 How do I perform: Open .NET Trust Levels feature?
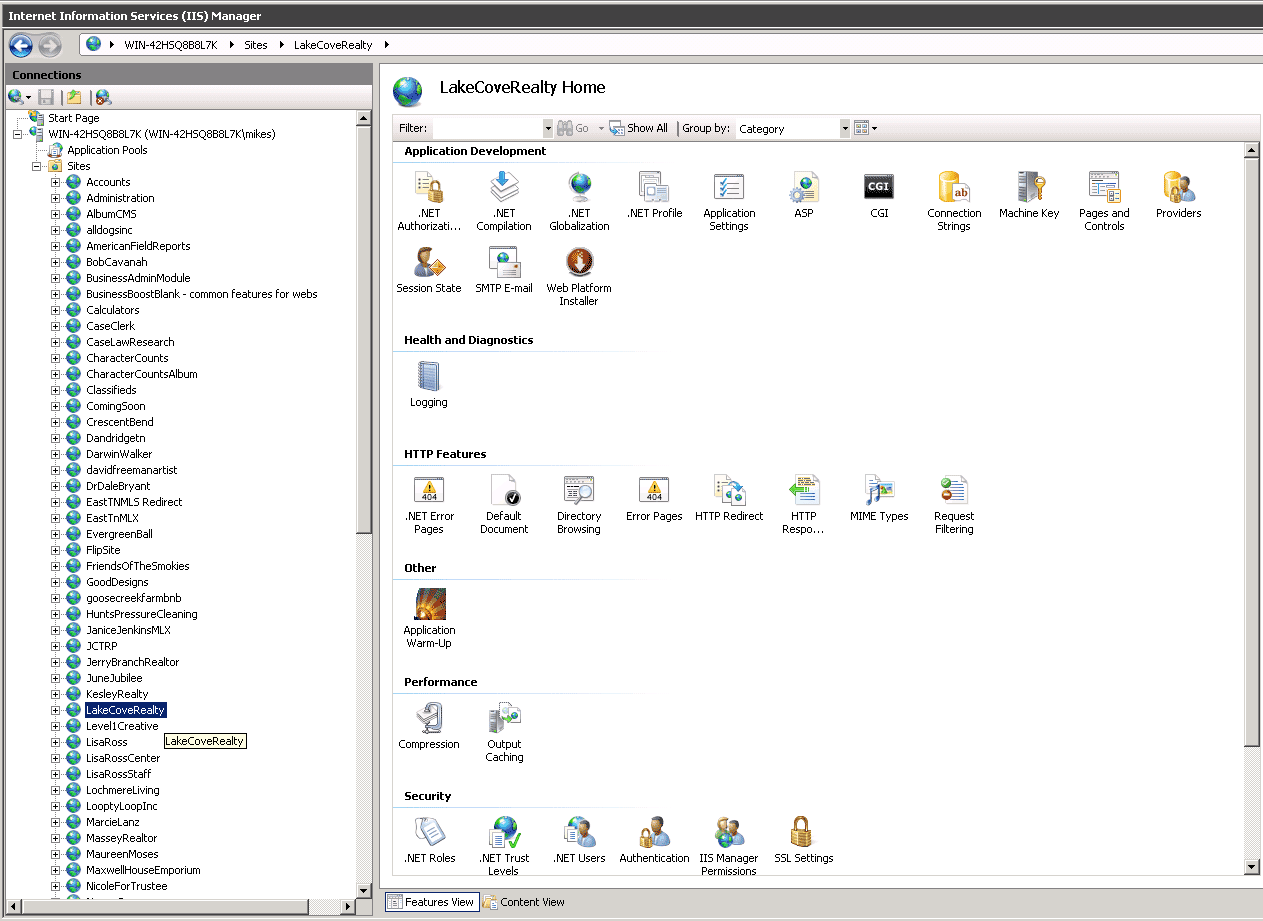click(504, 846)
